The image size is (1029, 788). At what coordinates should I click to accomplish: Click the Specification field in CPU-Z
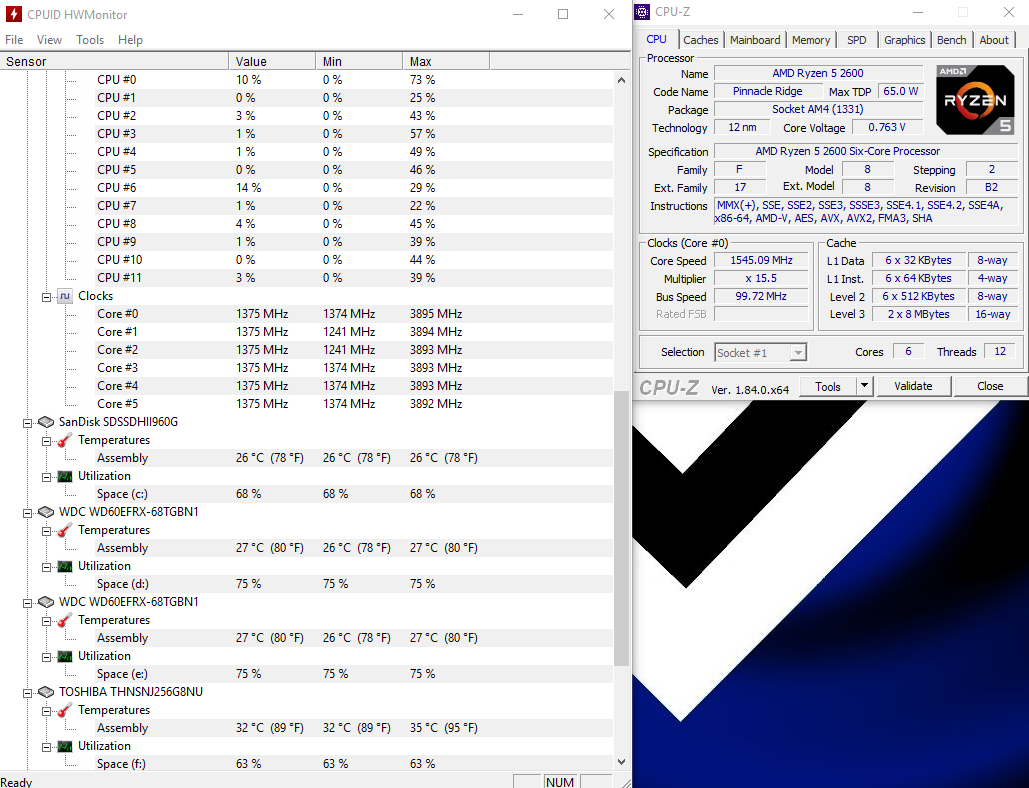click(x=866, y=152)
